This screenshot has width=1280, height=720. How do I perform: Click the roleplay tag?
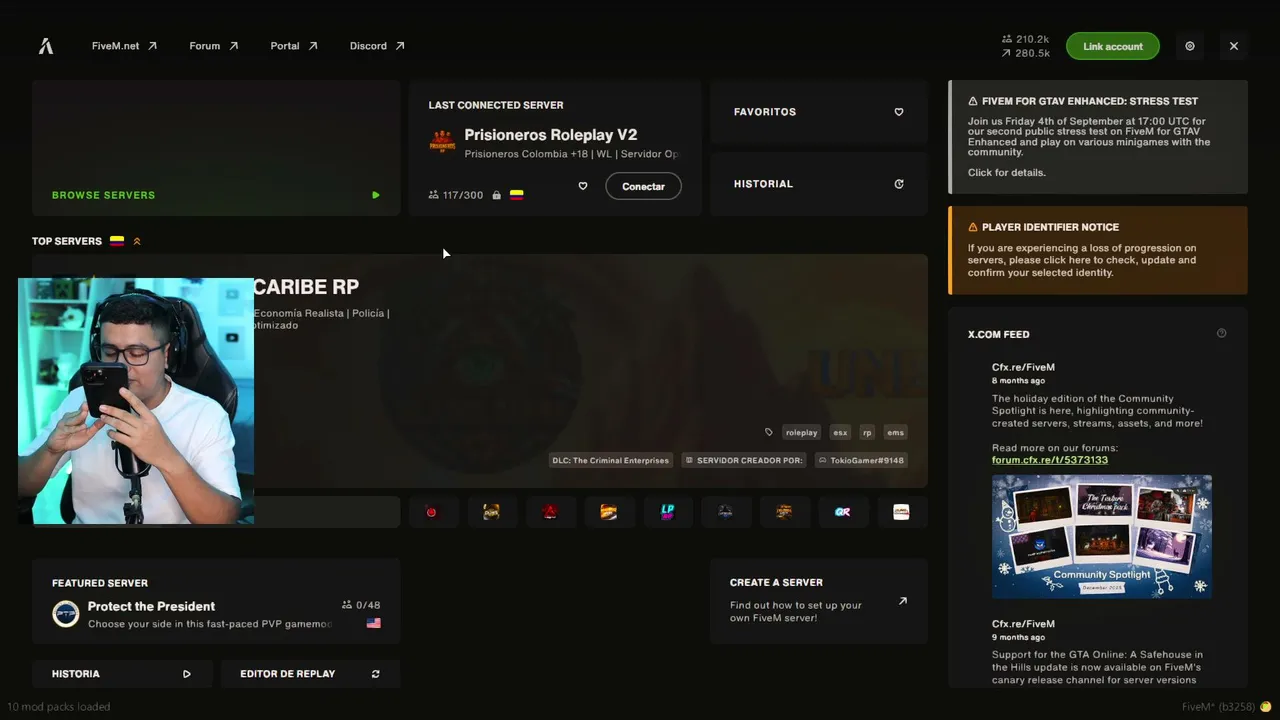[802, 433]
